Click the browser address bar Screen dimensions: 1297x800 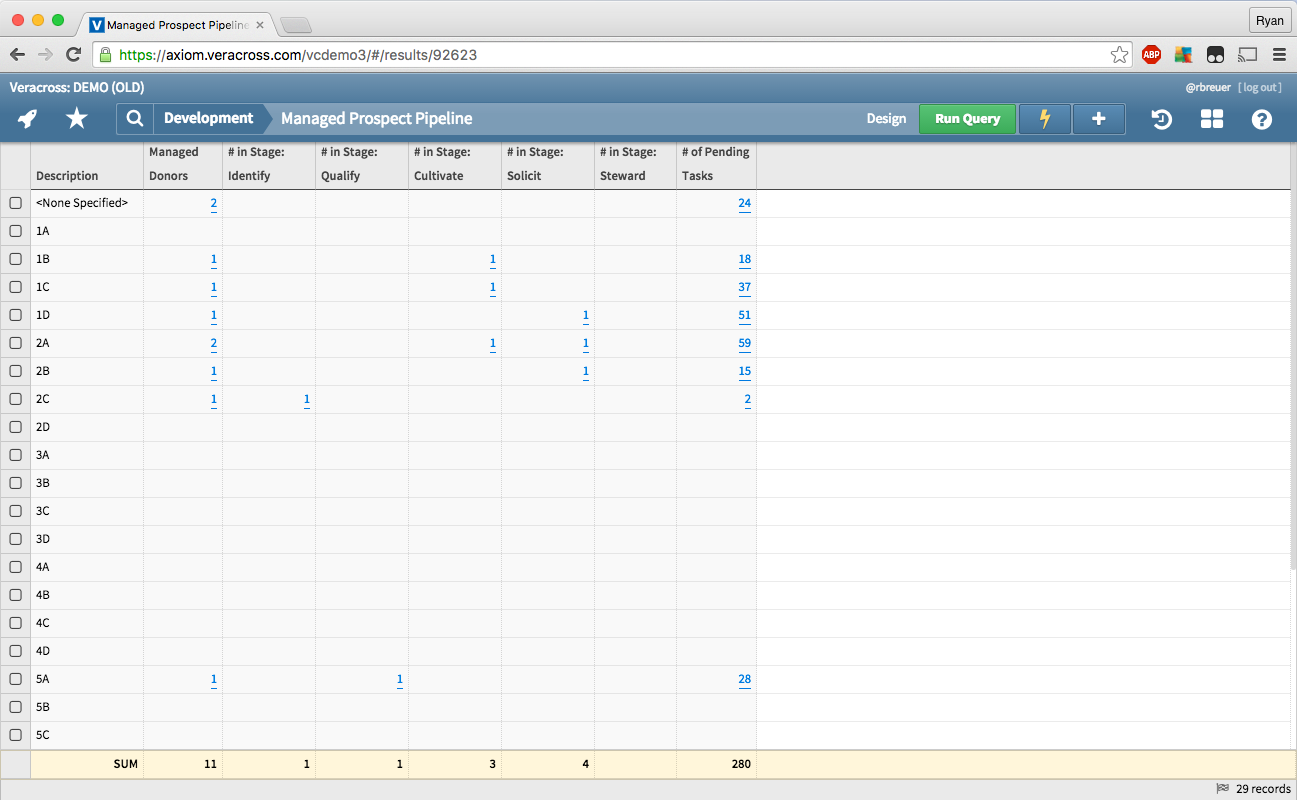tap(612, 55)
